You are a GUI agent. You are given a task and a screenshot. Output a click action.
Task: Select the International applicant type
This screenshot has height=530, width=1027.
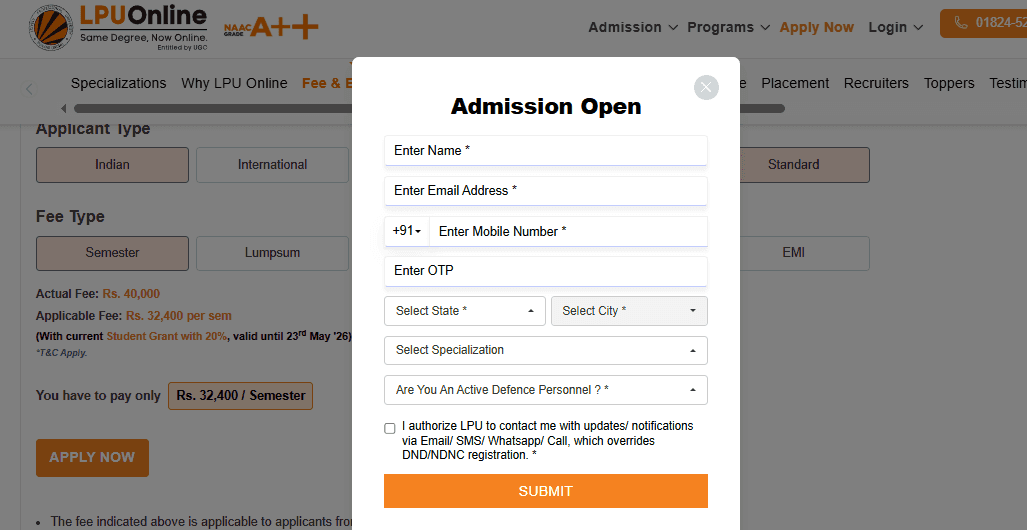coord(272,165)
